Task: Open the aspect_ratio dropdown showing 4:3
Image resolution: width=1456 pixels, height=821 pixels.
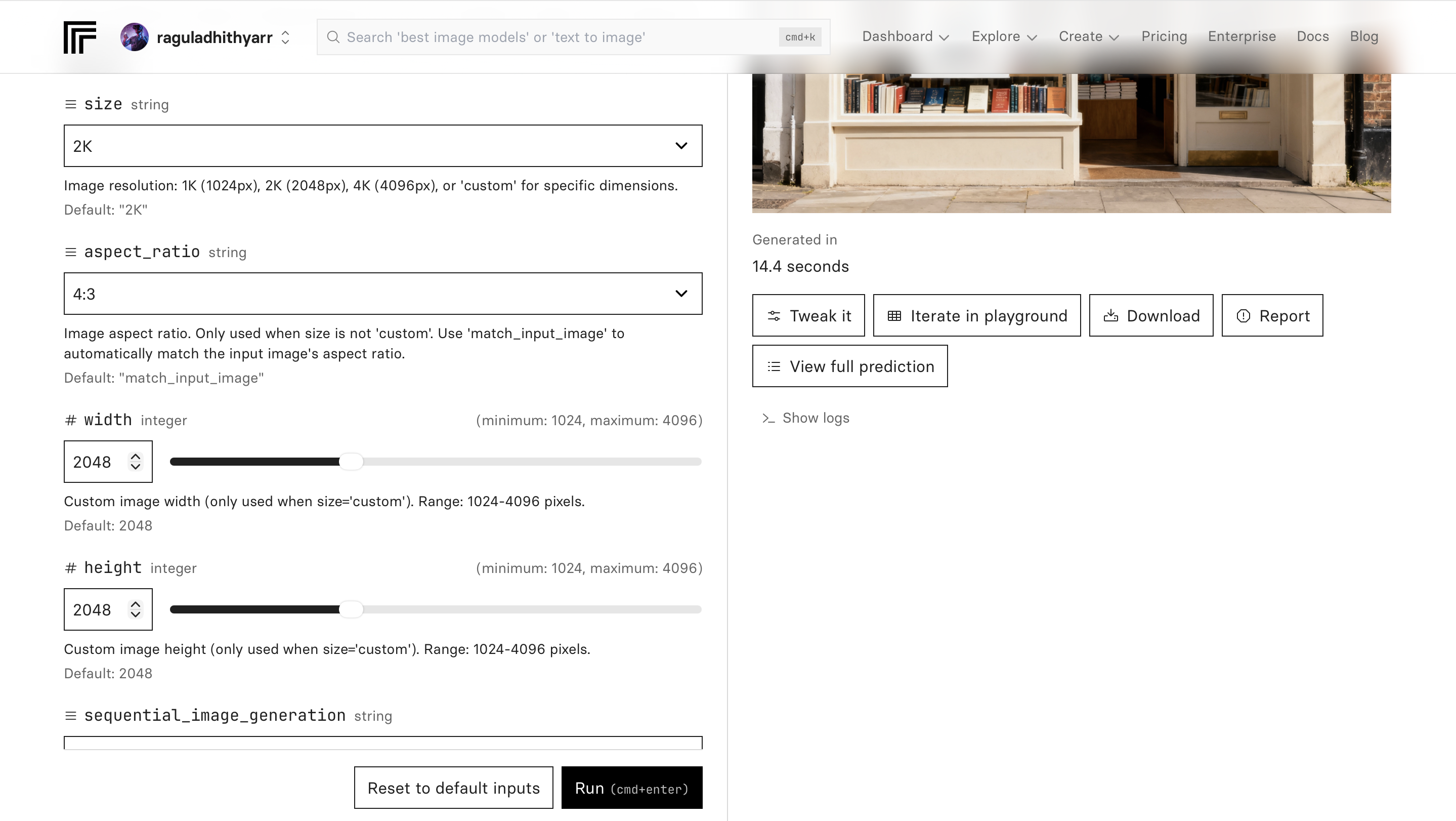Action: 382,294
